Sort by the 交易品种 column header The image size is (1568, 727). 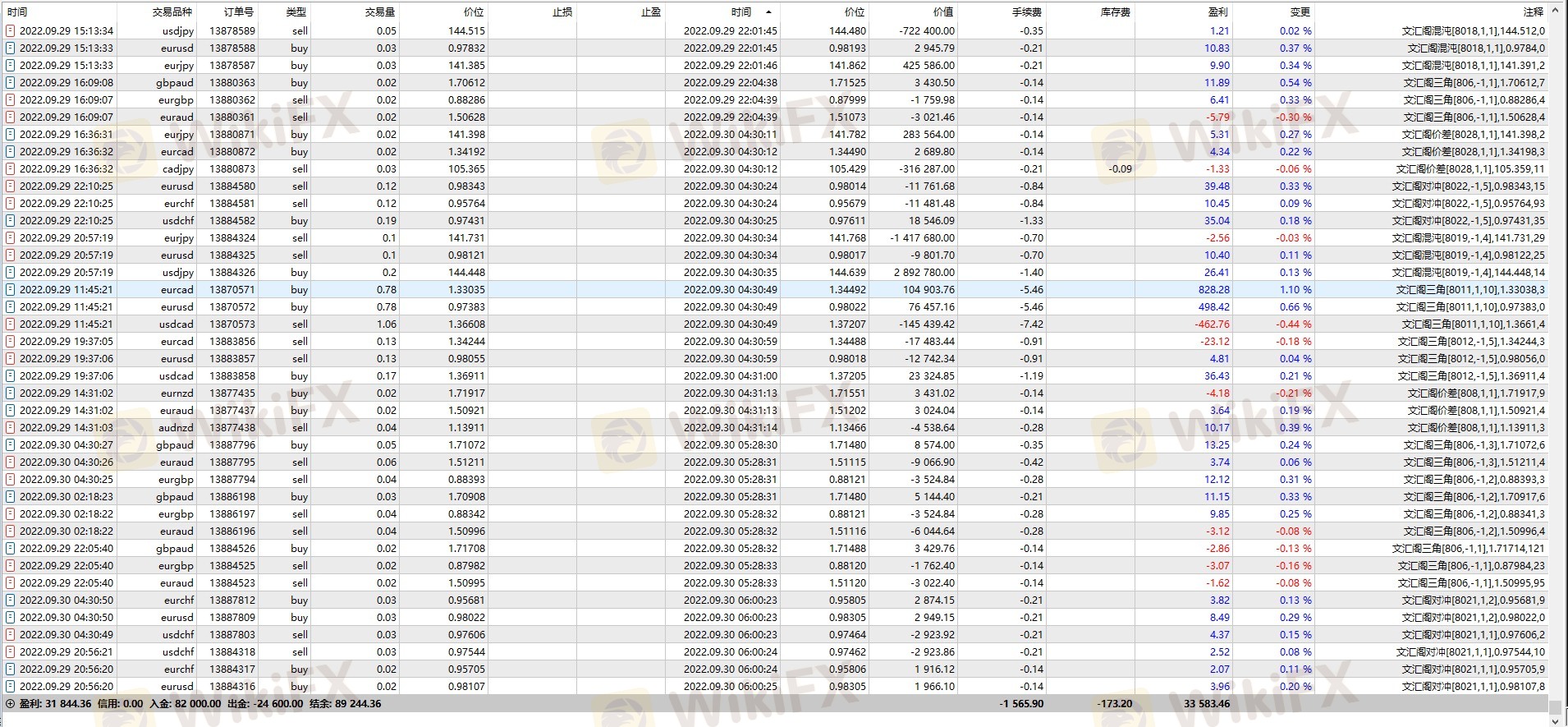(172, 12)
